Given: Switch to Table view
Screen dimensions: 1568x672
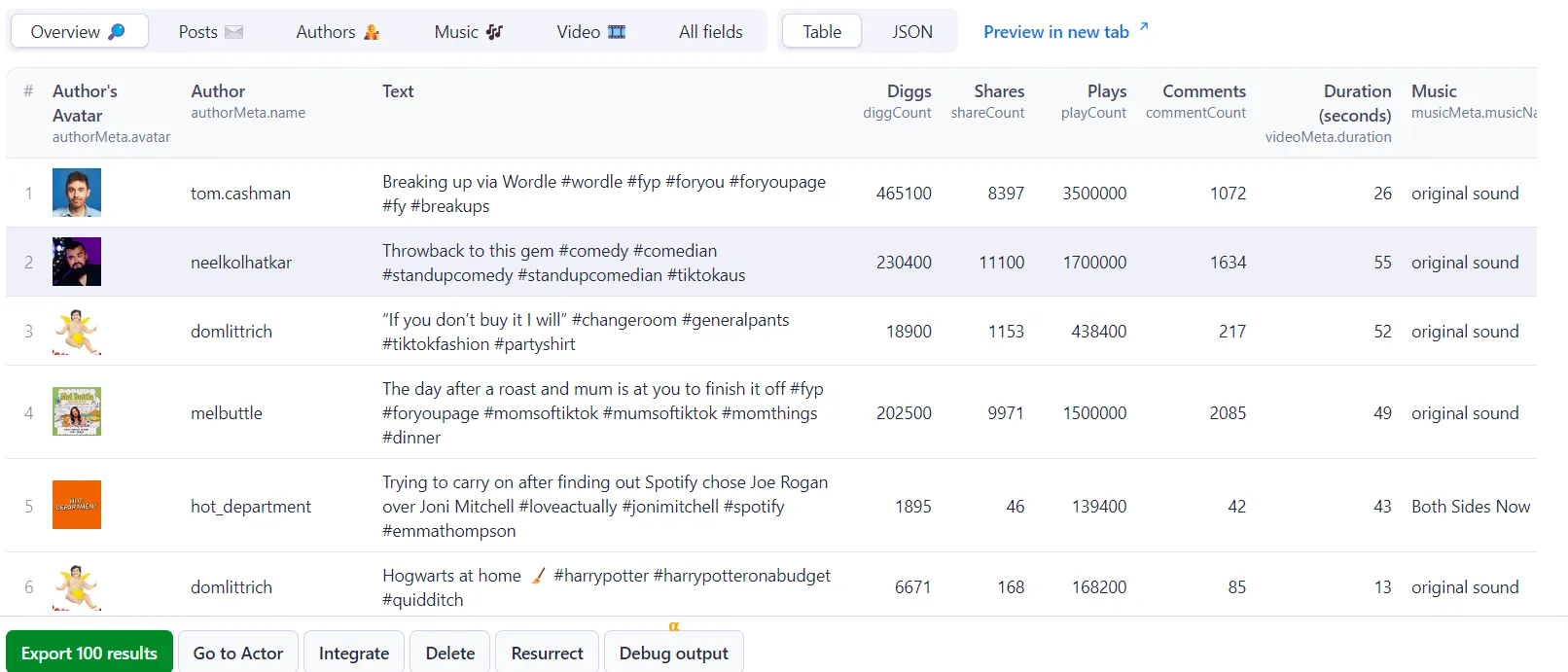Looking at the screenshot, I should 822,31.
